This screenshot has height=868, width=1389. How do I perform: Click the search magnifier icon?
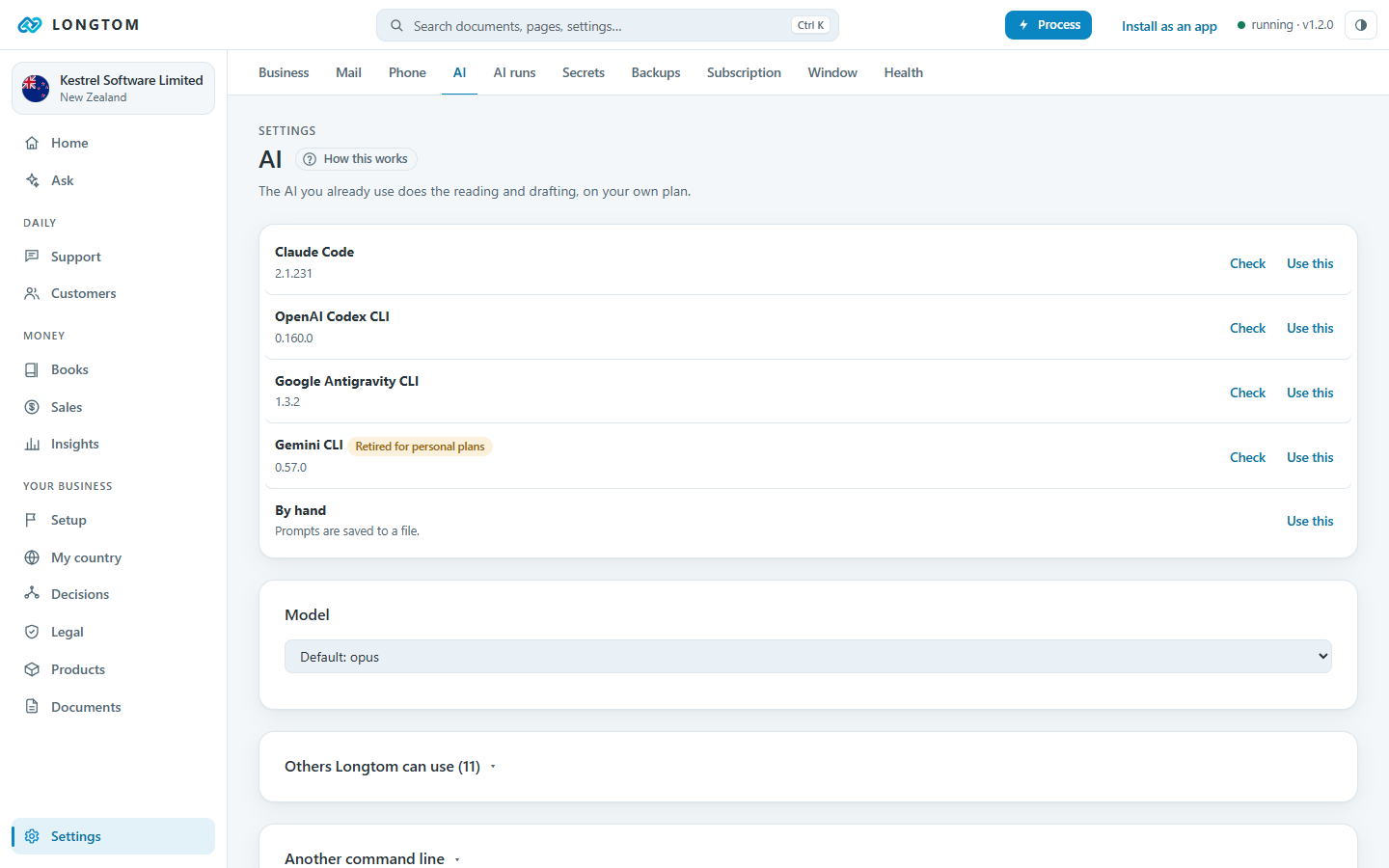coord(396,26)
